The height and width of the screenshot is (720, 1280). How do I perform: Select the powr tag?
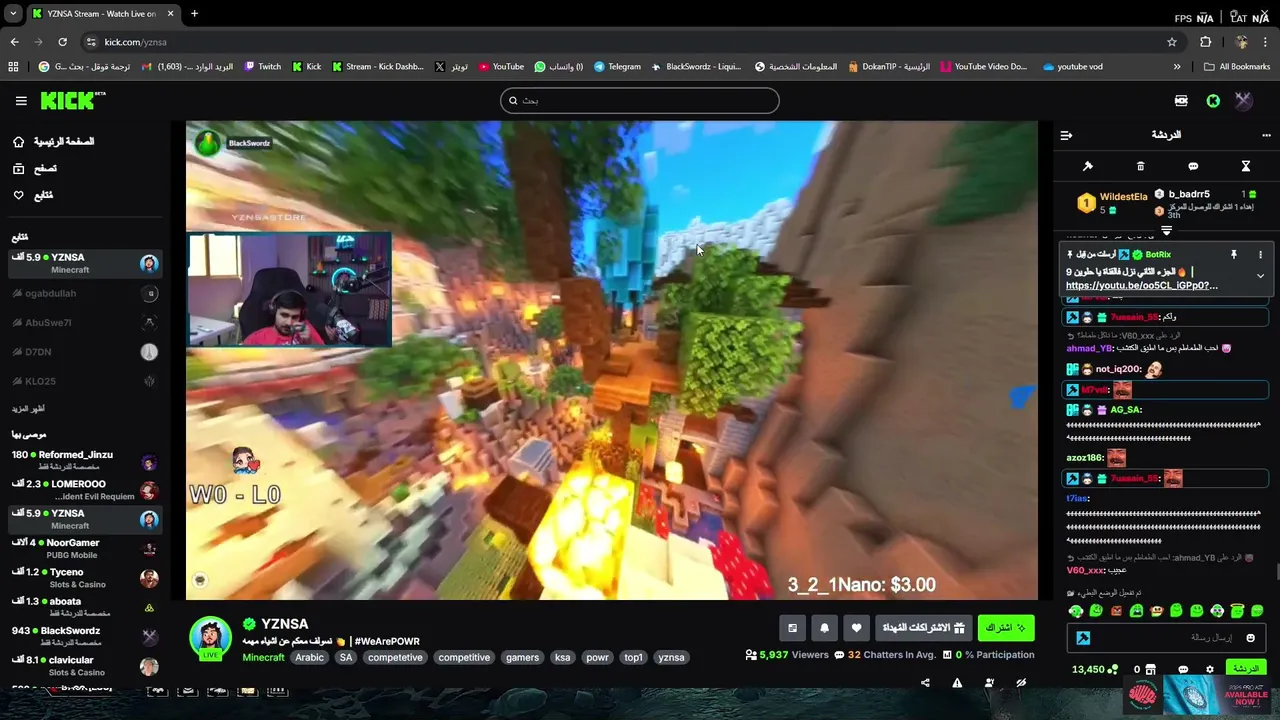(x=597, y=657)
